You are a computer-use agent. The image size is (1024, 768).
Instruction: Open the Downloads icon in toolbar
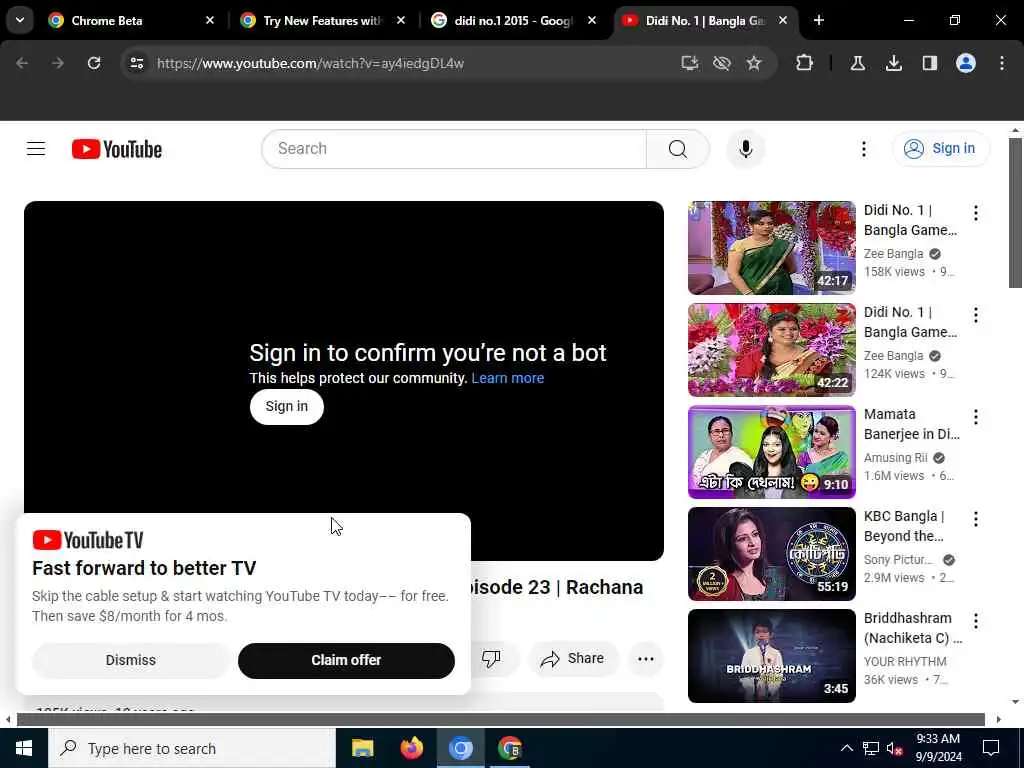point(894,63)
